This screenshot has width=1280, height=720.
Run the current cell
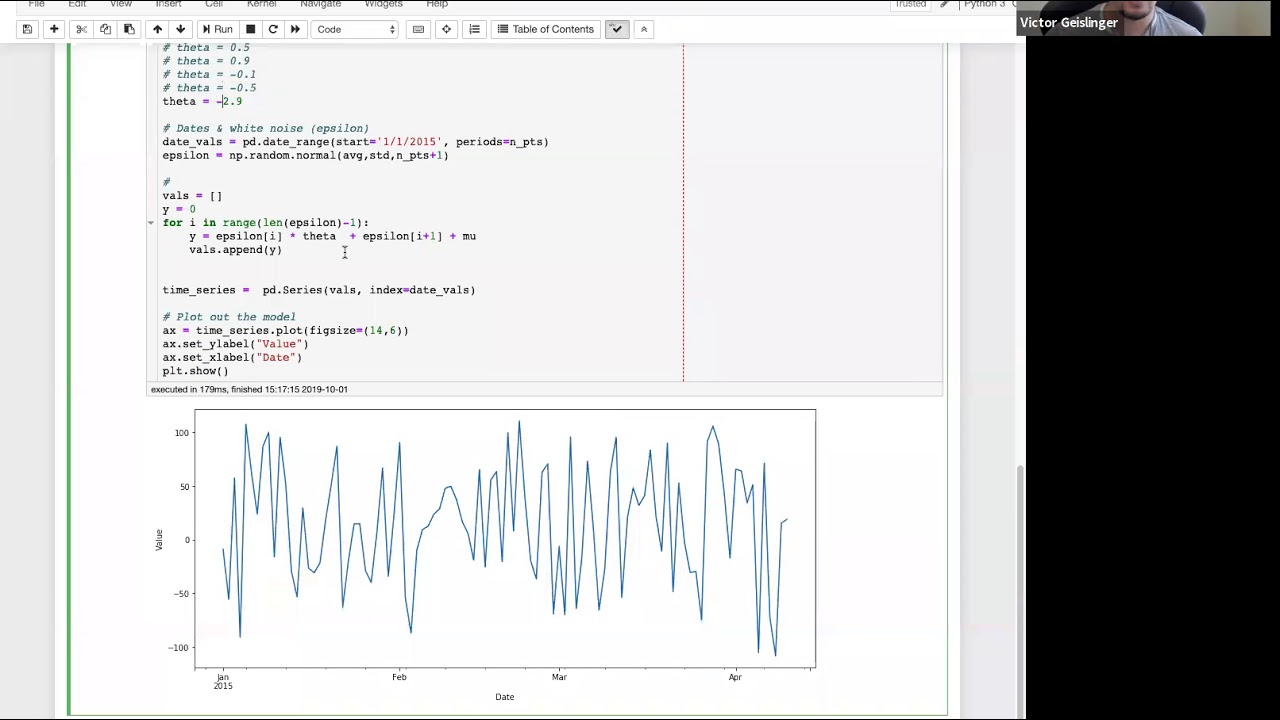[217, 29]
